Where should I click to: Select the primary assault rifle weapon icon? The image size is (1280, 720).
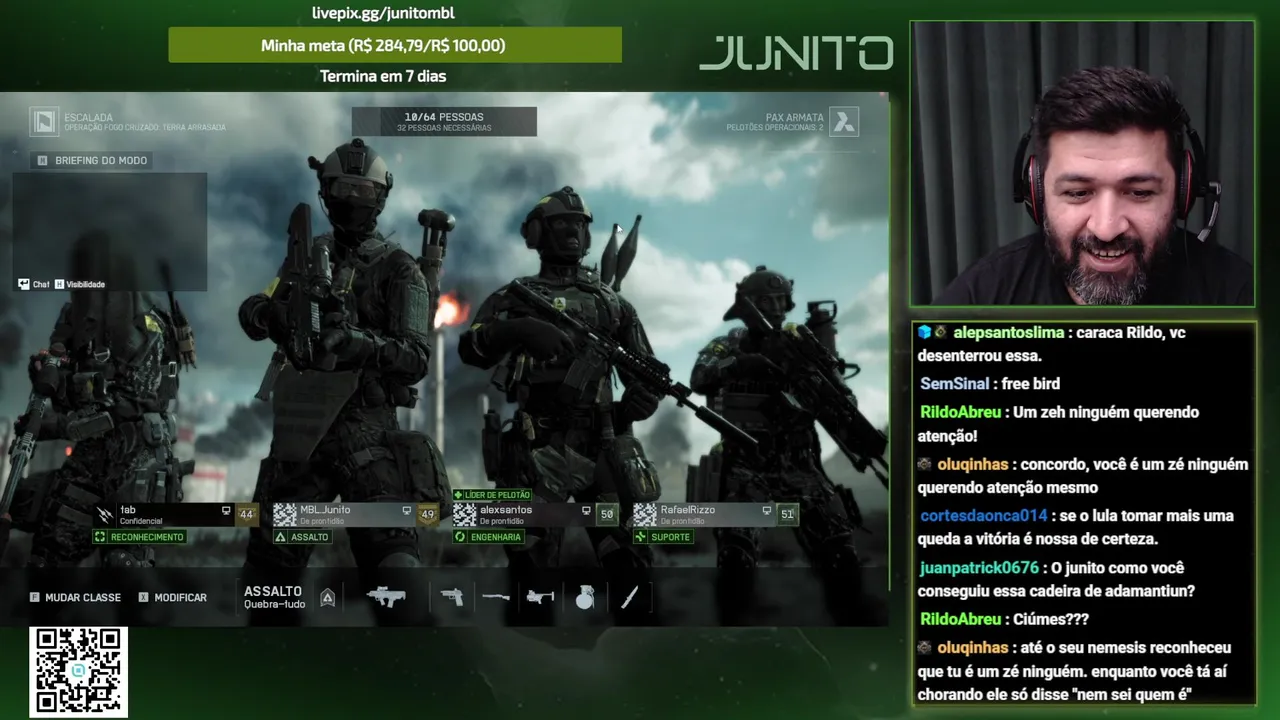386,597
